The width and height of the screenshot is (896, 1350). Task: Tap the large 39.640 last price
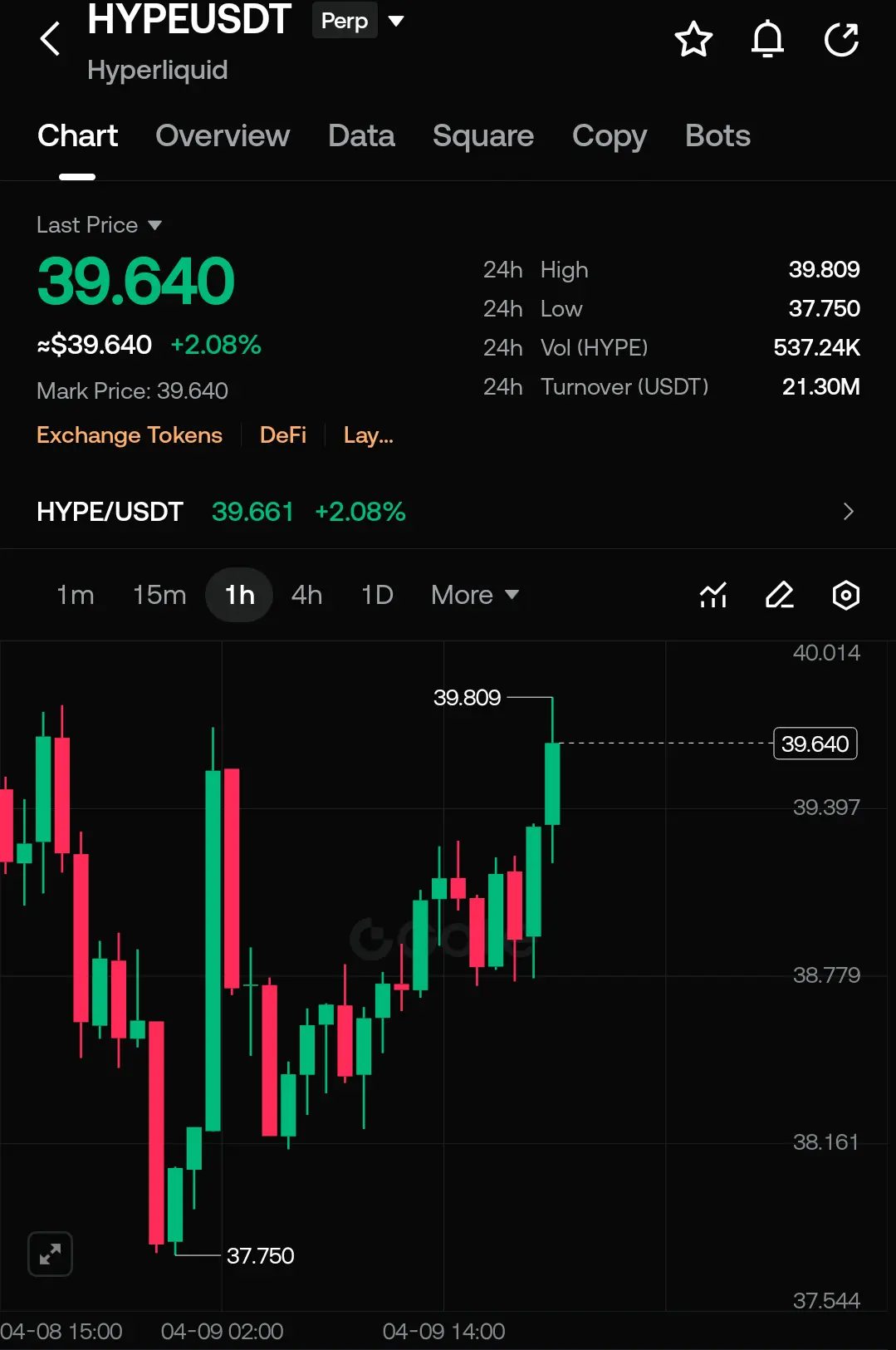tap(136, 281)
